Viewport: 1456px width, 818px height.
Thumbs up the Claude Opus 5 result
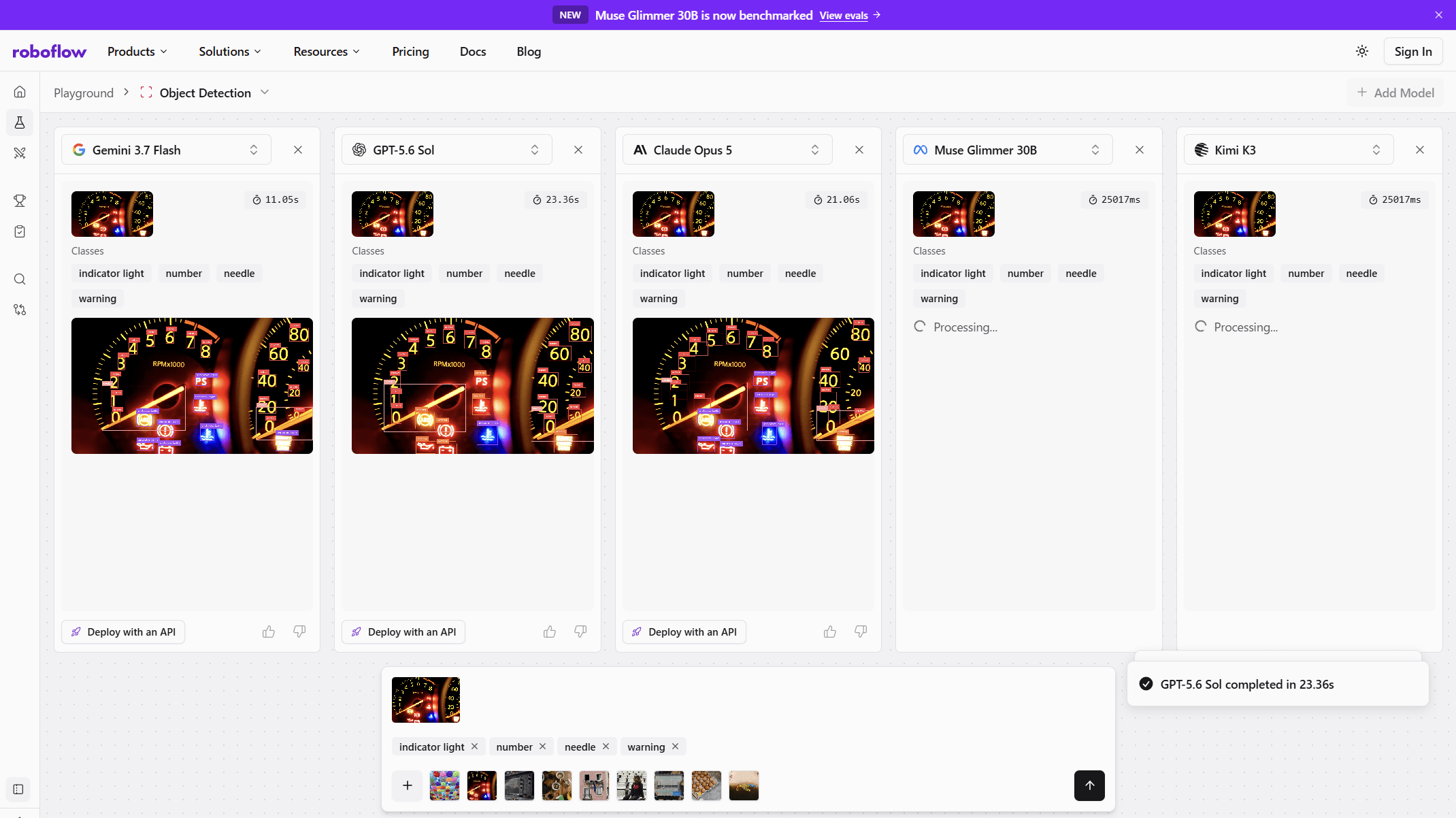coord(830,632)
